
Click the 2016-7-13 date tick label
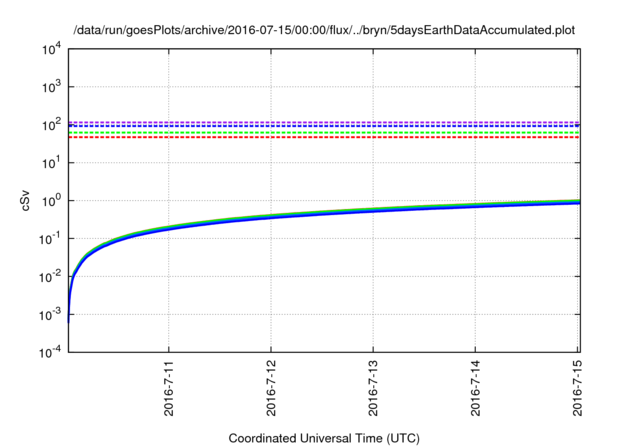pos(373,388)
